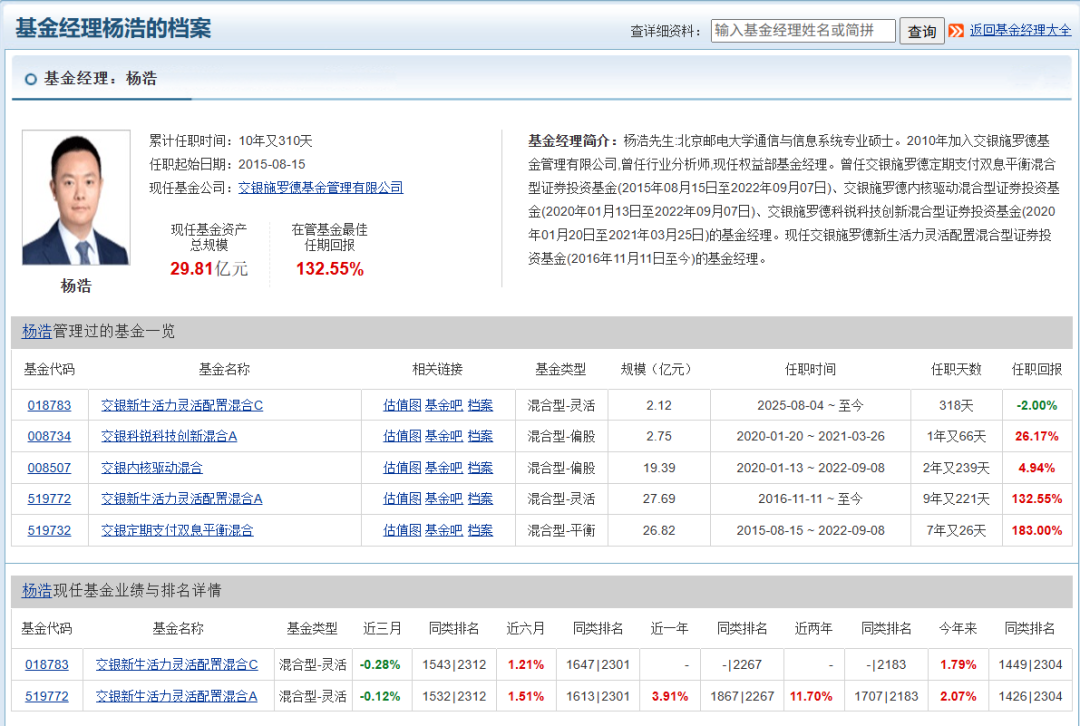The image size is (1080, 726).
Task: Click the 任职天数 column header
Action: tap(956, 369)
